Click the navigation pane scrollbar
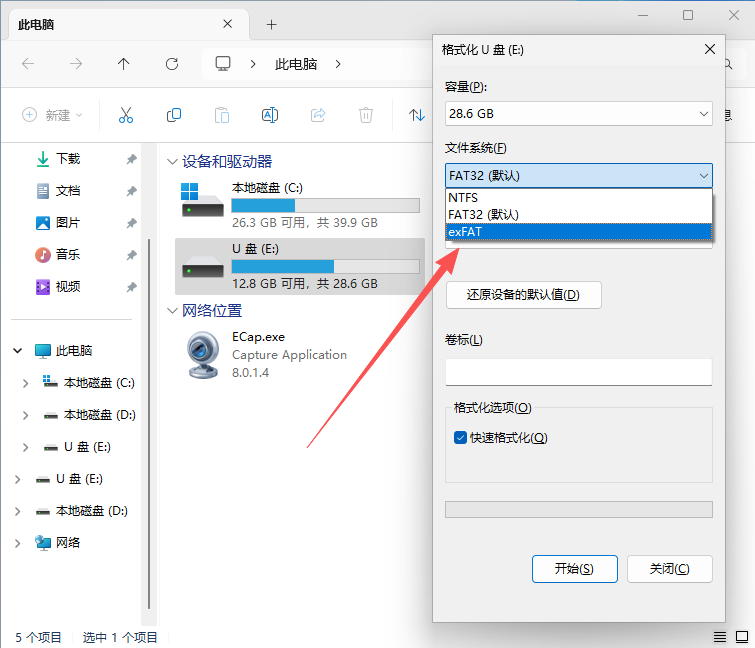This screenshot has width=755, height=648. 149,424
